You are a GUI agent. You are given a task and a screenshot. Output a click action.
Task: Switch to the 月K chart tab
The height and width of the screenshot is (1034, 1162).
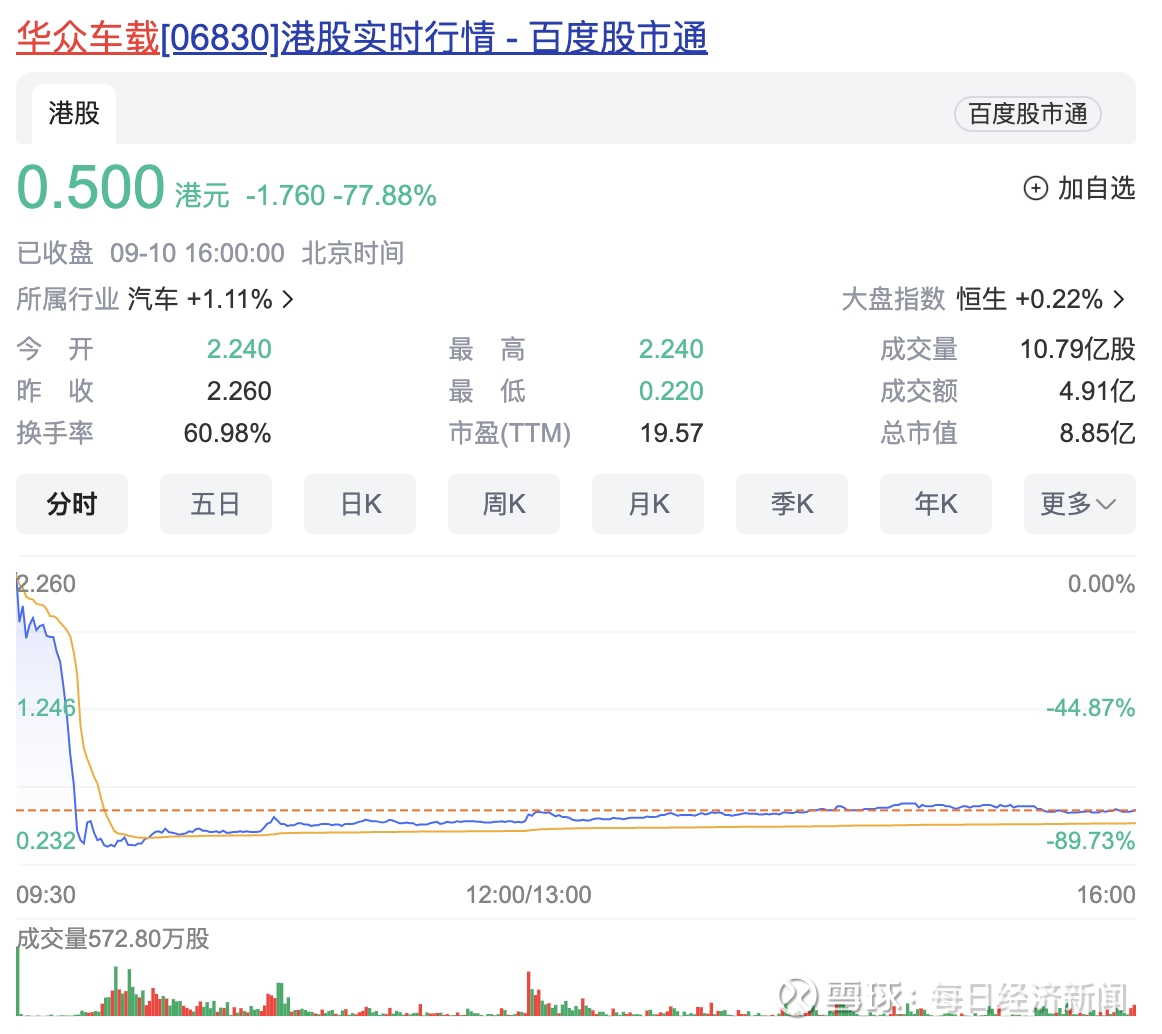coord(648,504)
